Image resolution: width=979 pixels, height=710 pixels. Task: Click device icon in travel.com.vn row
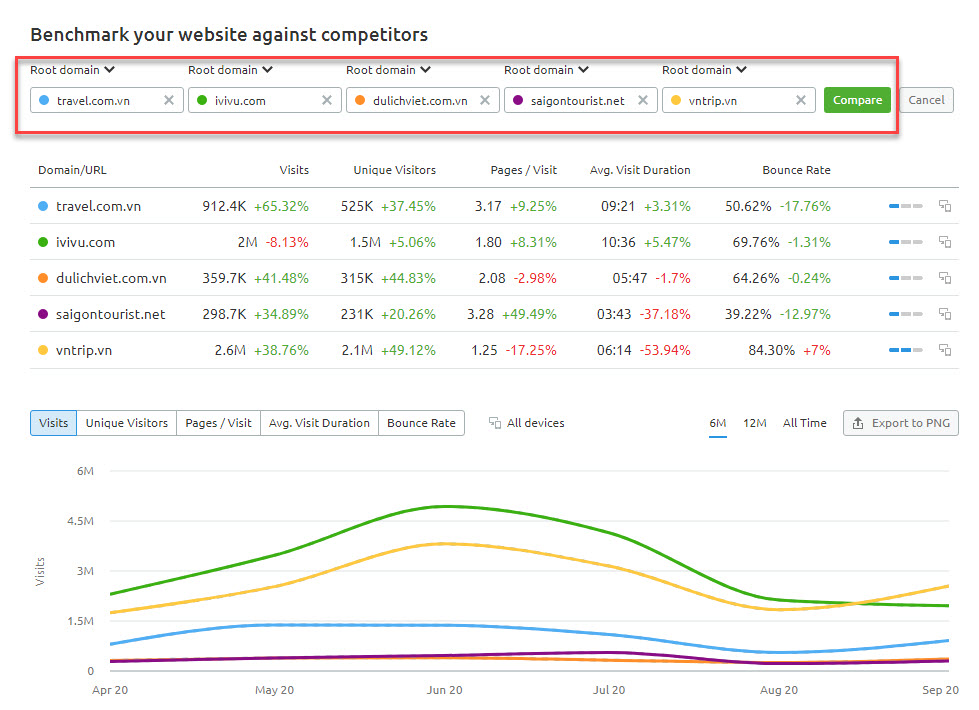pos(944,206)
